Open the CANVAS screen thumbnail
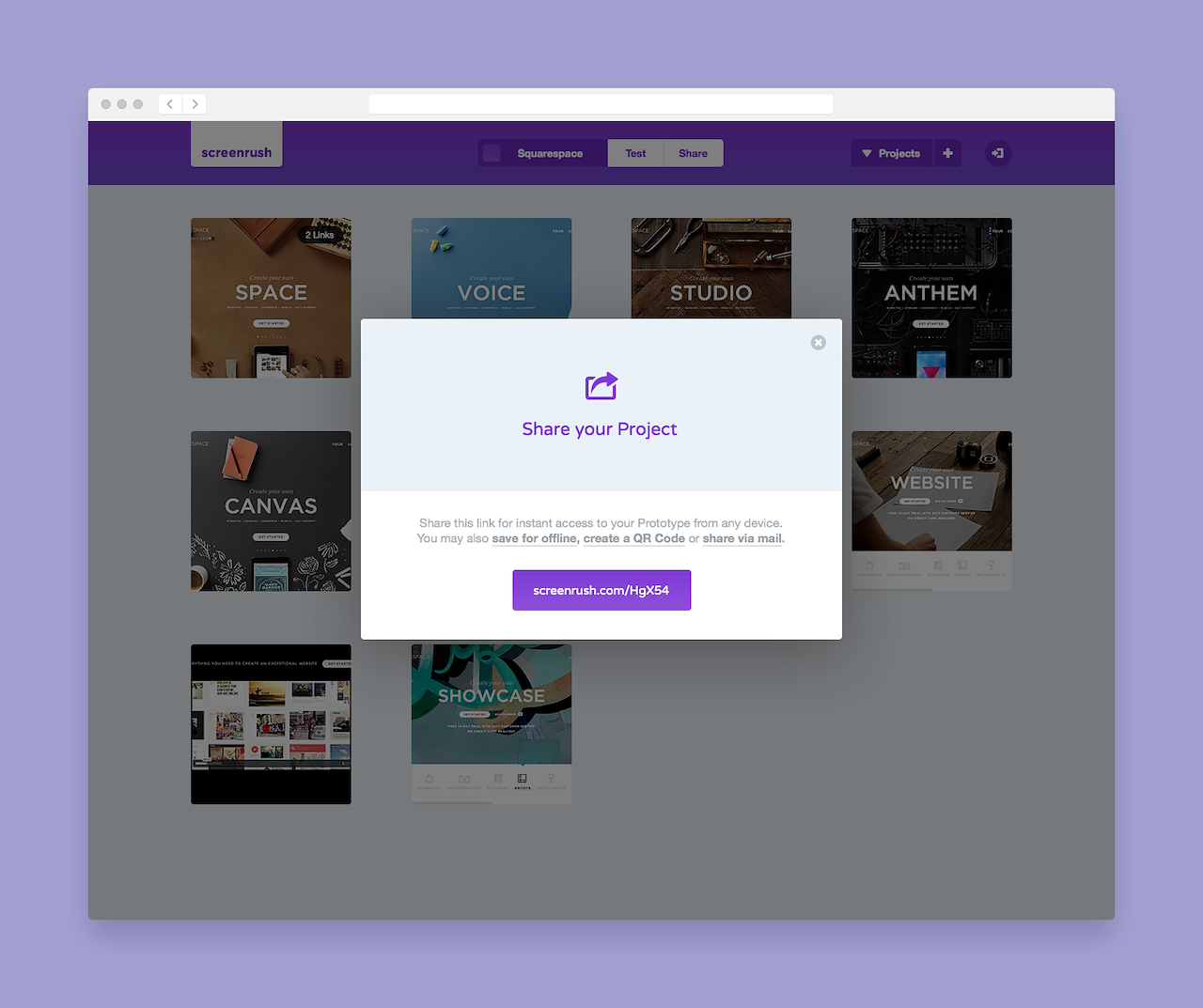Image resolution: width=1203 pixels, height=1008 pixels. point(271,511)
